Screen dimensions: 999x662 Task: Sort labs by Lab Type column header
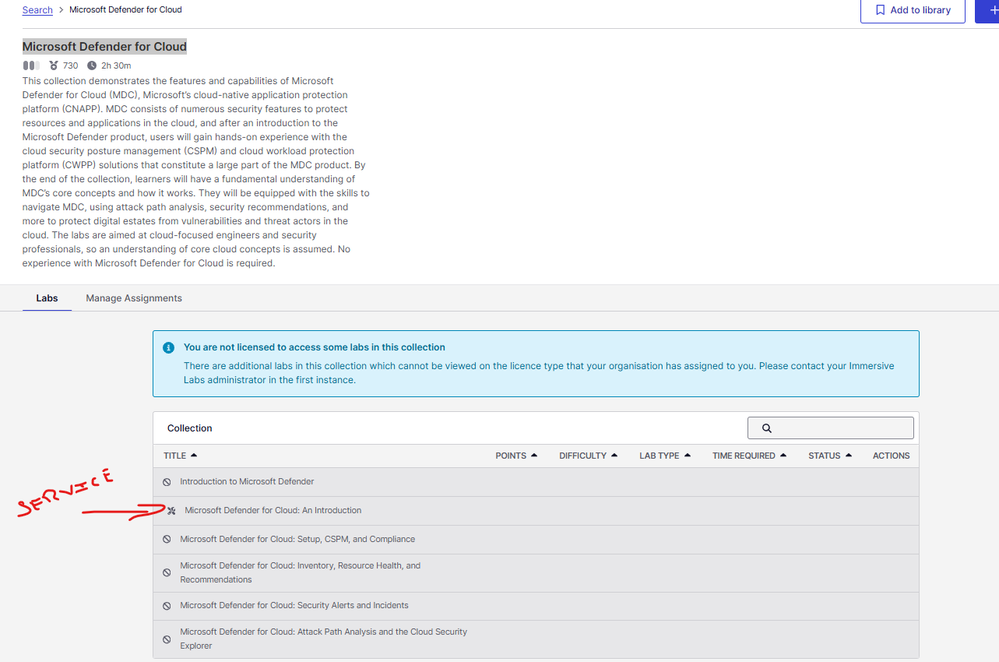point(665,456)
